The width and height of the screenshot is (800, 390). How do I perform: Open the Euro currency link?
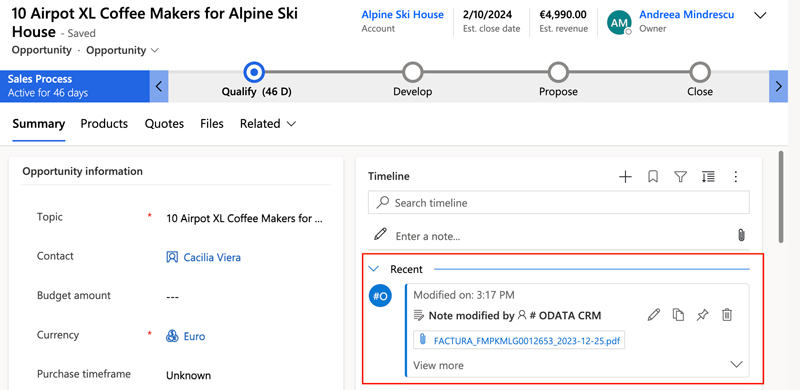[x=194, y=336]
